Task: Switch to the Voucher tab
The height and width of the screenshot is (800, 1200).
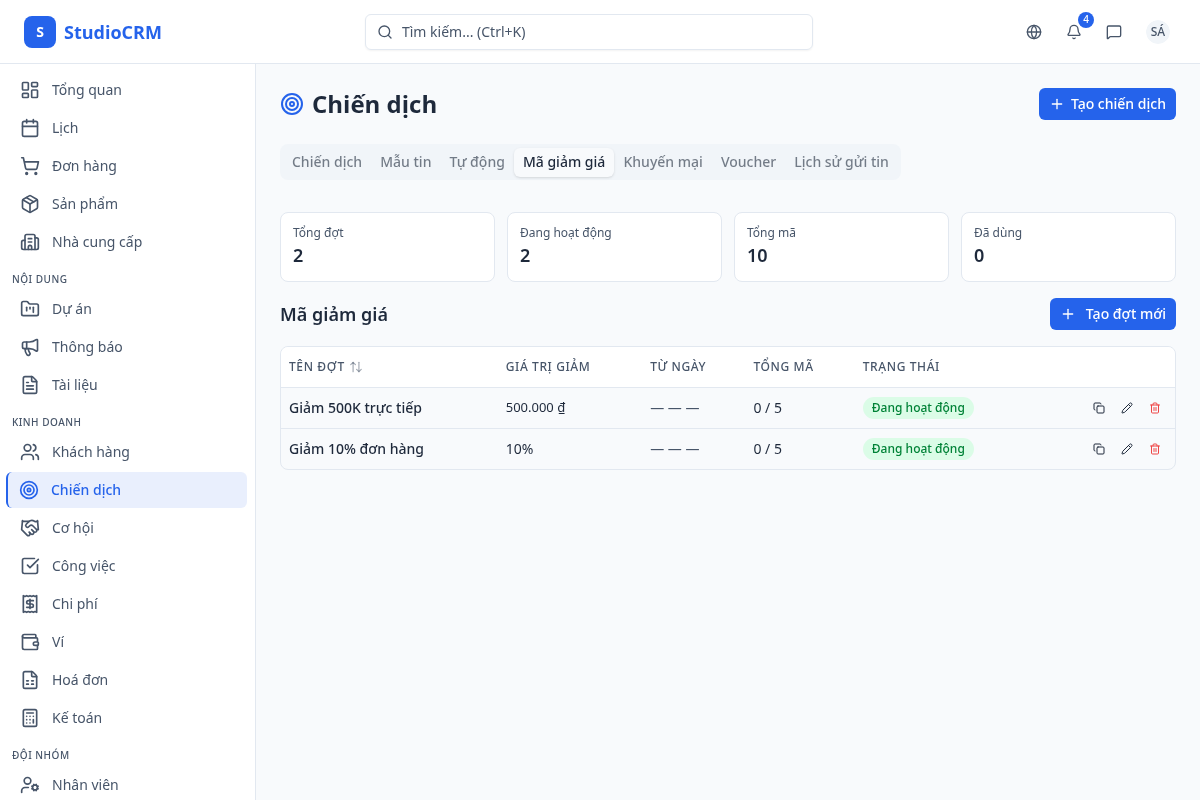Action: 748,162
